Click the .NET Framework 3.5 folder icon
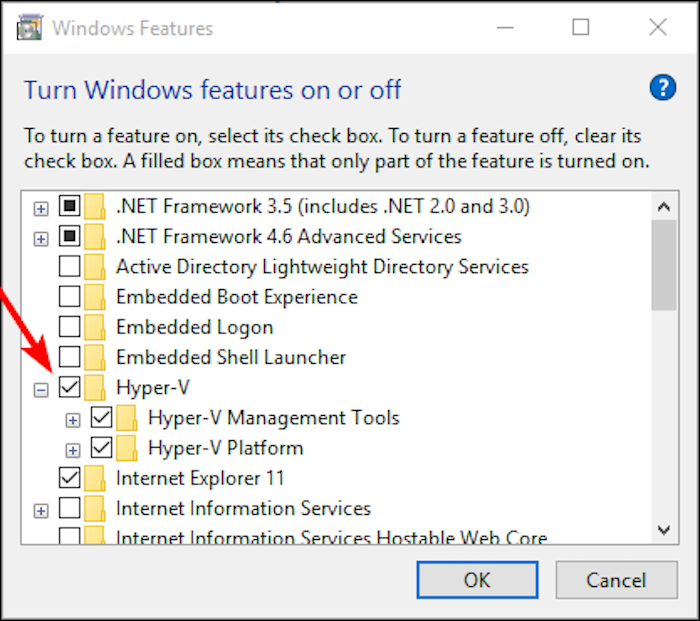The image size is (700, 621). coord(95,206)
